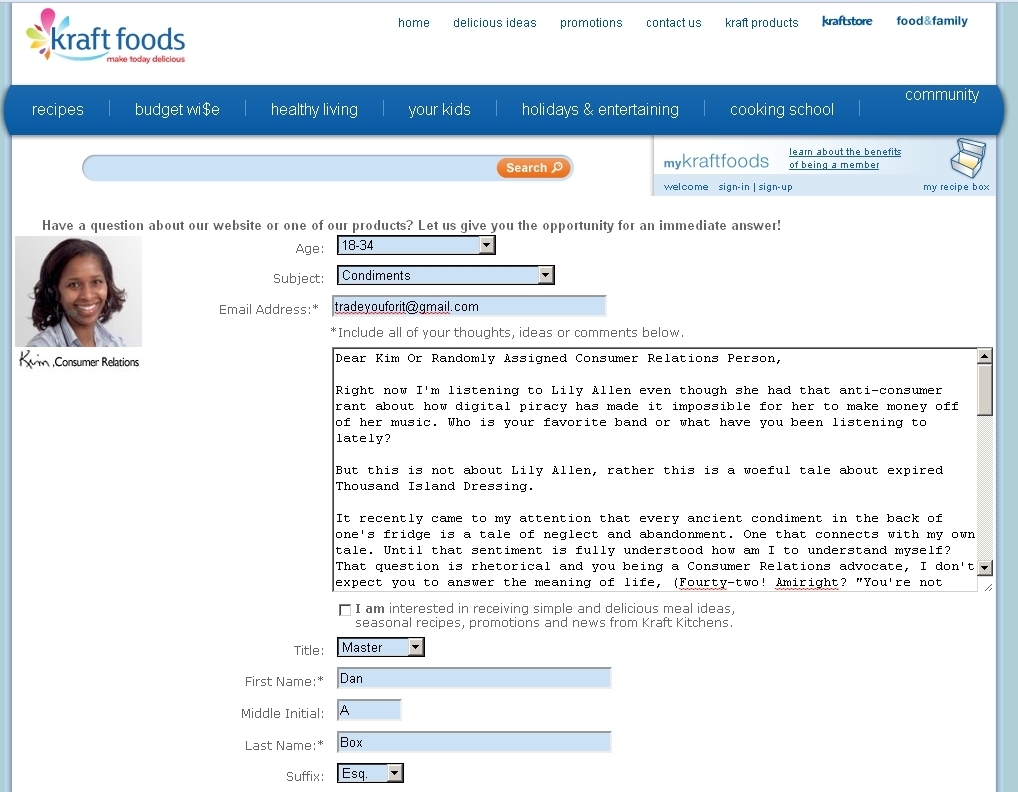Click the Kim Consumer Relations photo
This screenshot has width=1018, height=792.
tap(79, 291)
